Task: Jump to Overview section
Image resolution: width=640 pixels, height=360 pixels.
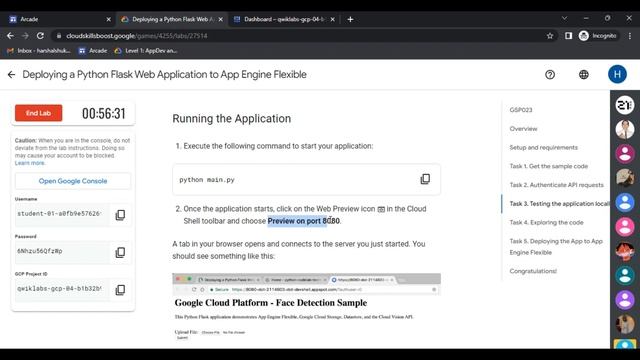Action: coord(523,129)
